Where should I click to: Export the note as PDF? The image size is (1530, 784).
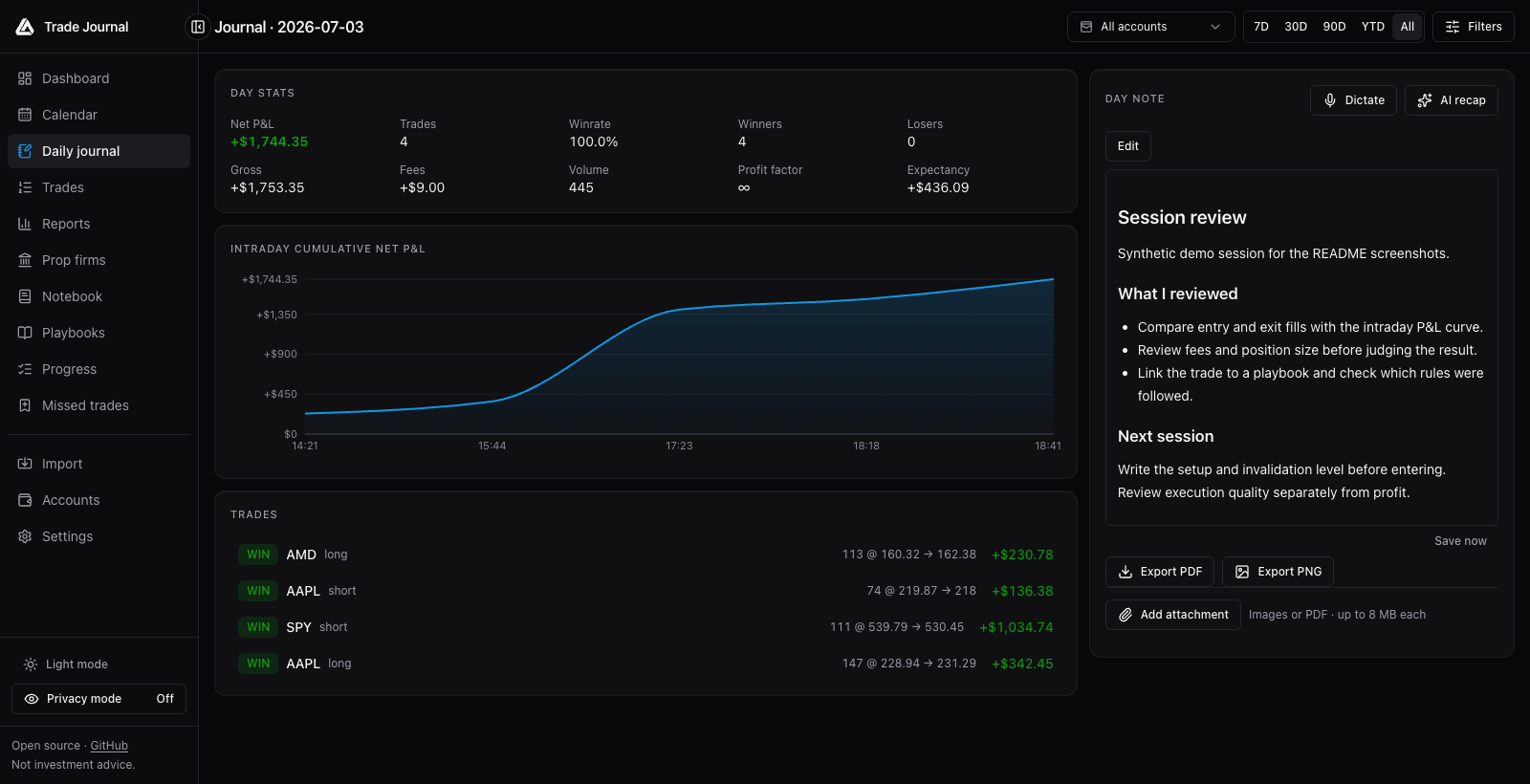coord(1160,572)
